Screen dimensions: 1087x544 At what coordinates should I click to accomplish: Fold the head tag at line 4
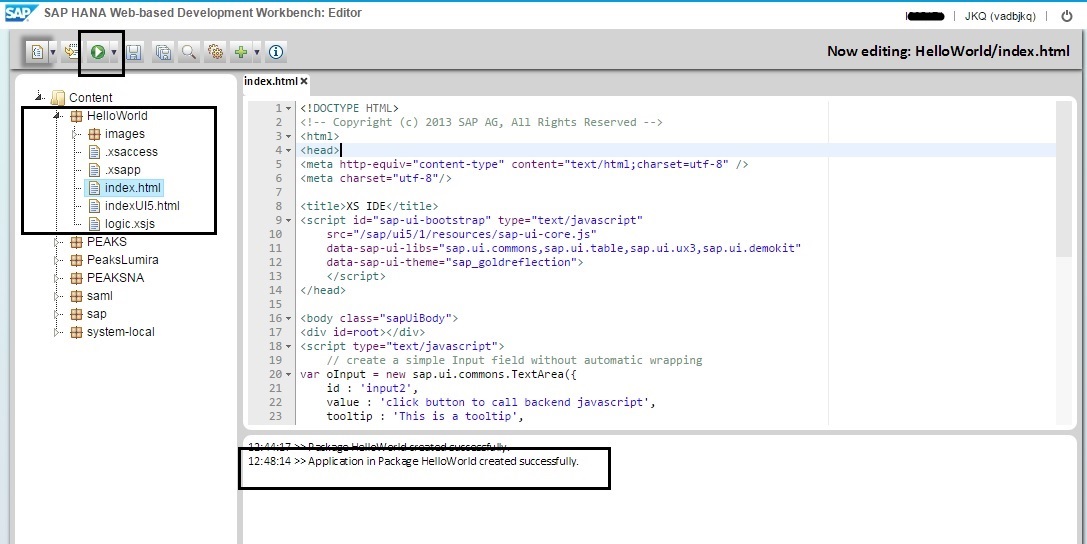[x=289, y=150]
